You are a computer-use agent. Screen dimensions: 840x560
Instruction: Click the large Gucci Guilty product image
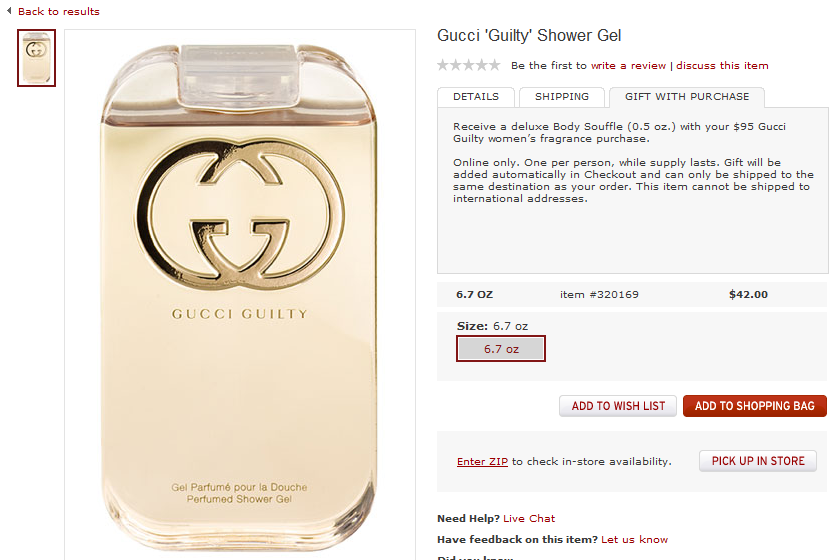coord(239,295)
